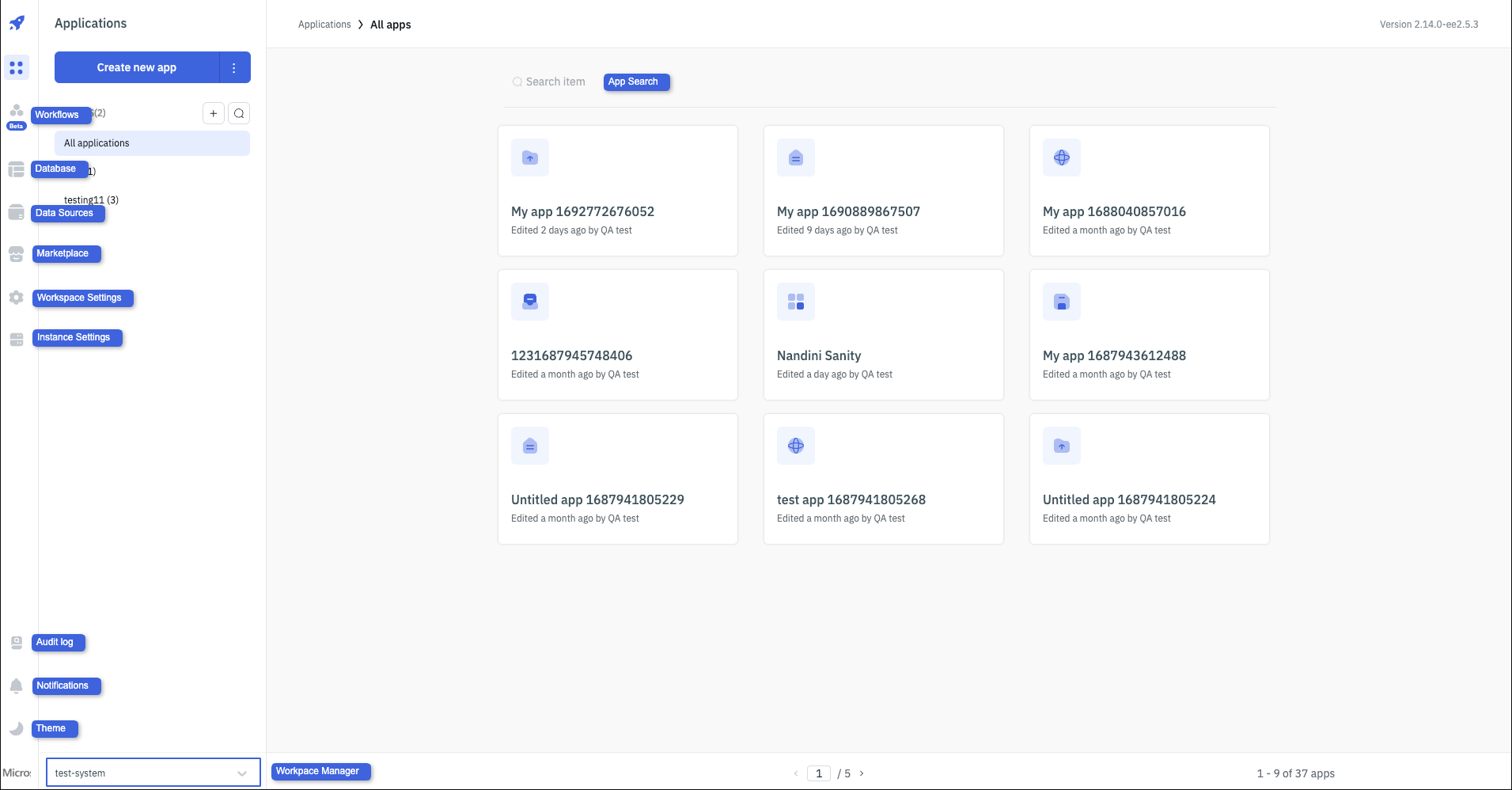Open the Create new app options menu
Viewport: 1512px width, 790px height.
pos(234,68)
